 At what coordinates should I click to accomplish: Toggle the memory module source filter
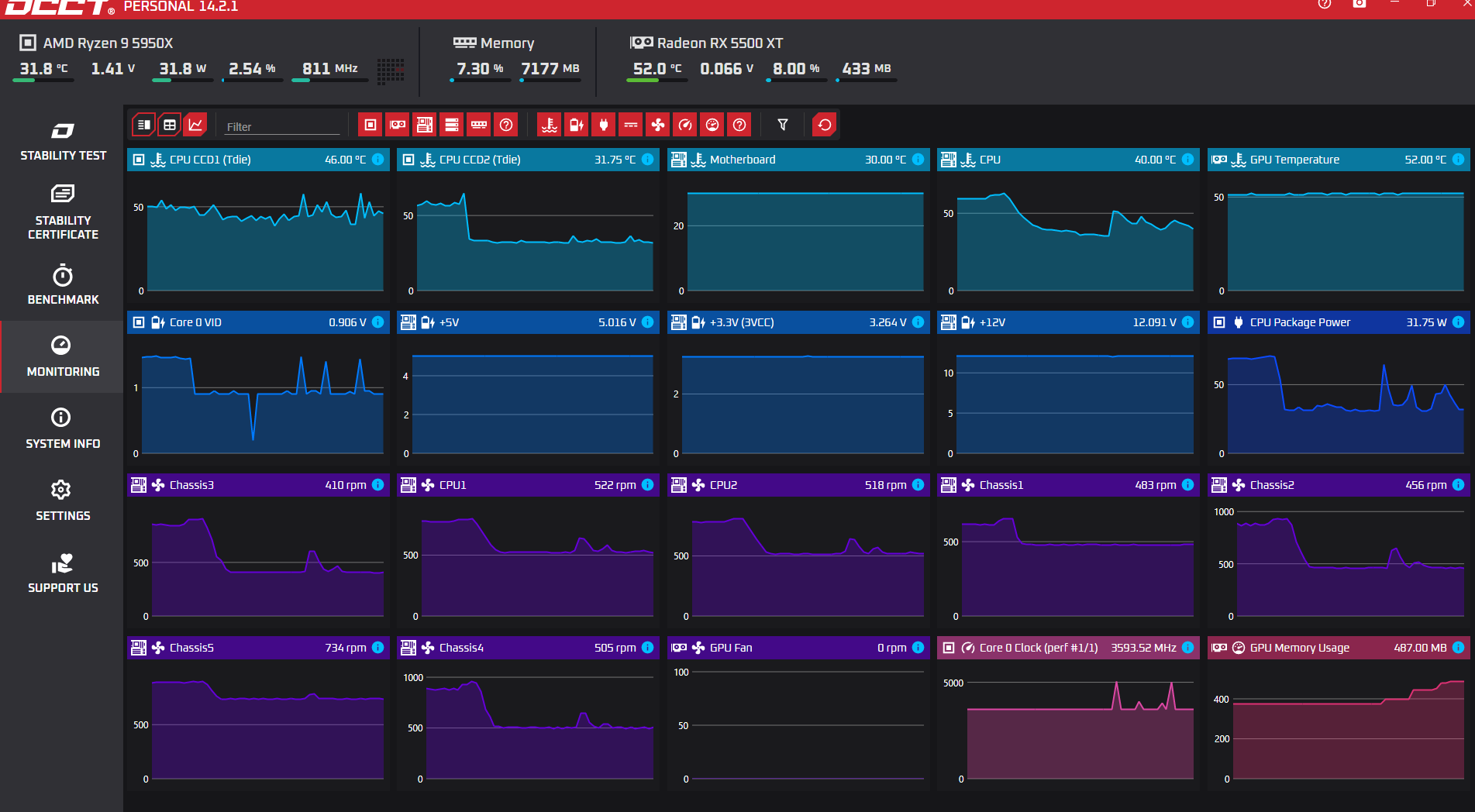click(x=479, y=125)
